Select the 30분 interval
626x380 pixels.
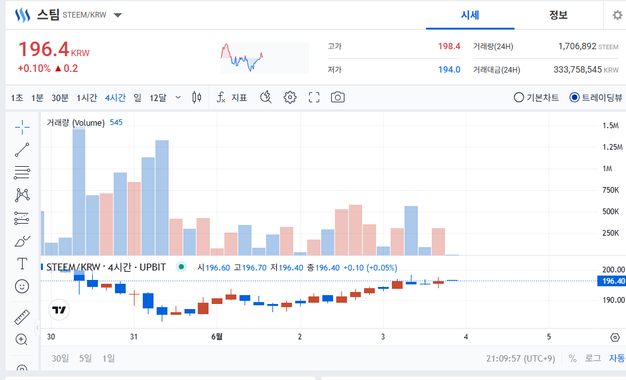pos(60,98)
